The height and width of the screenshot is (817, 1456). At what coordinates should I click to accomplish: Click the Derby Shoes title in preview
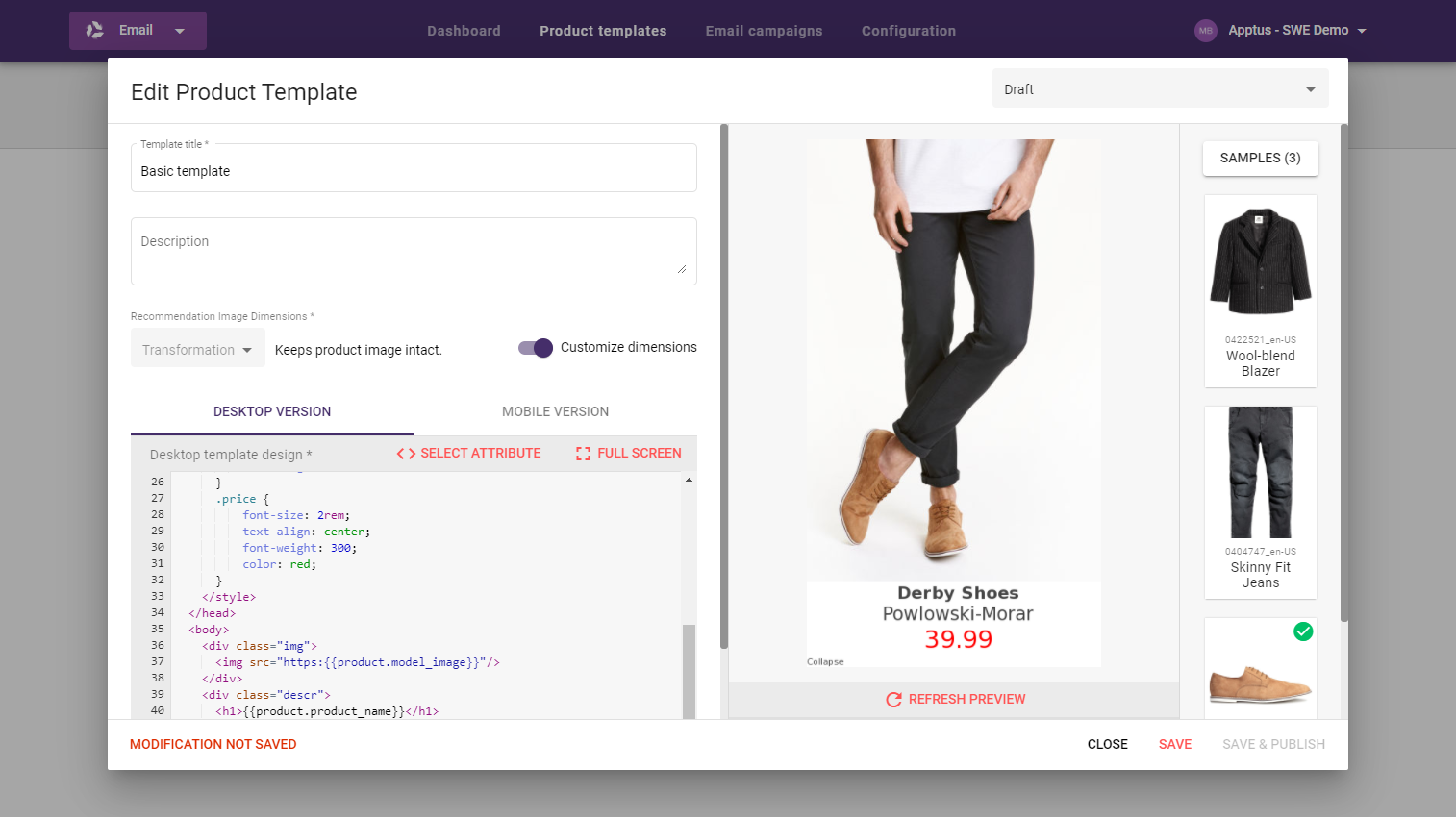958,593
